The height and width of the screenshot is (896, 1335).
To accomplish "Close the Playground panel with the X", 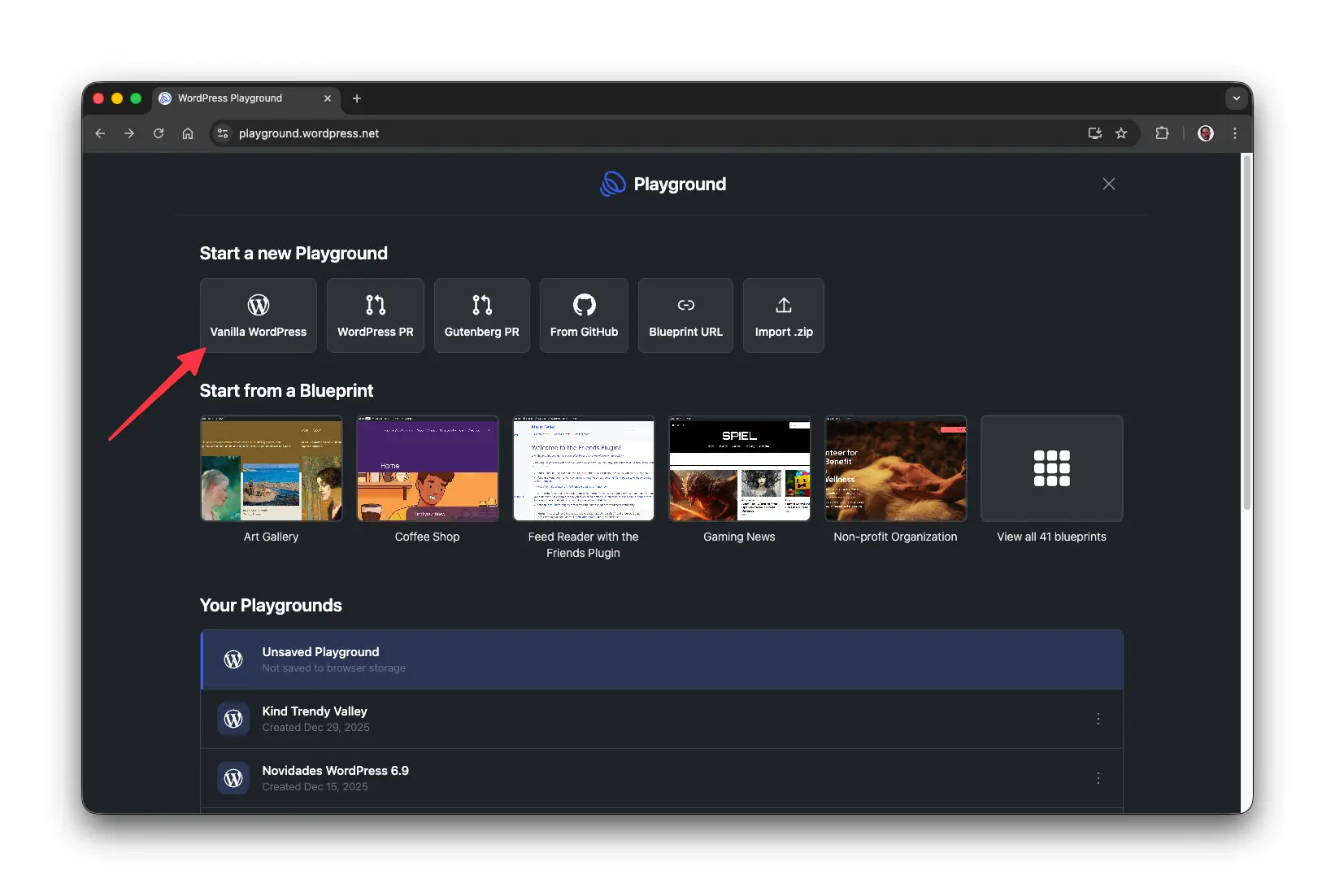I will (x=1108, y=184).
